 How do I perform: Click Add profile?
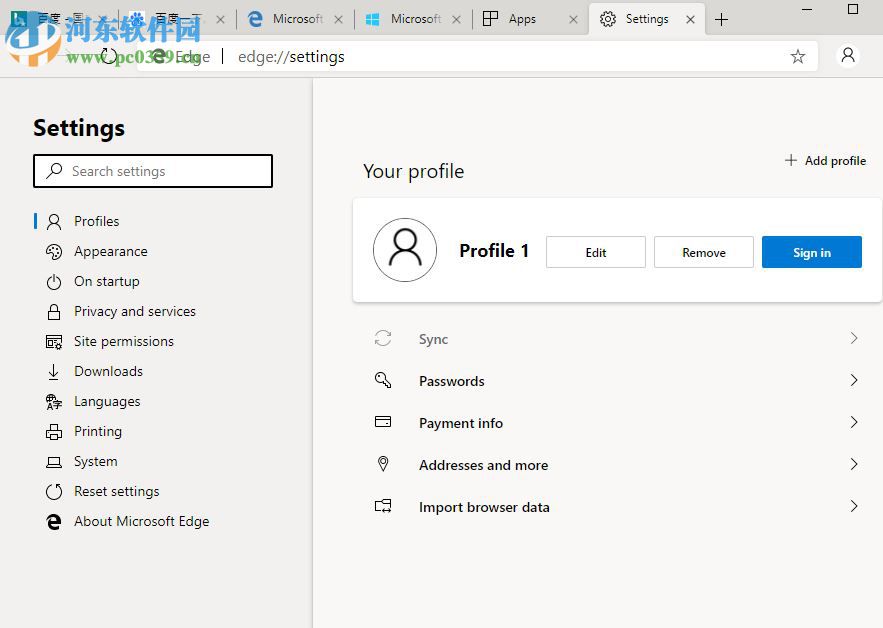click(824, 160)
